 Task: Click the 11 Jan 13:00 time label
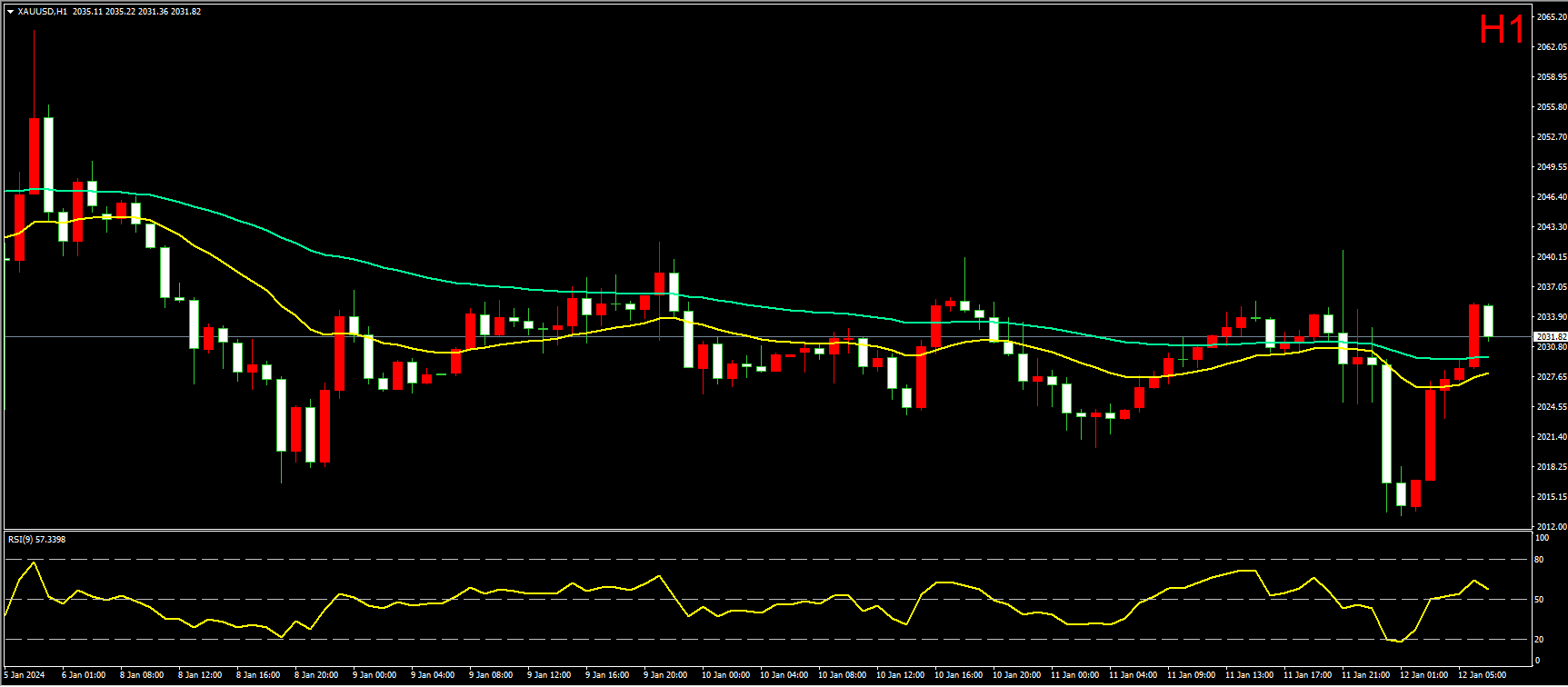[x=1249, y=675]
